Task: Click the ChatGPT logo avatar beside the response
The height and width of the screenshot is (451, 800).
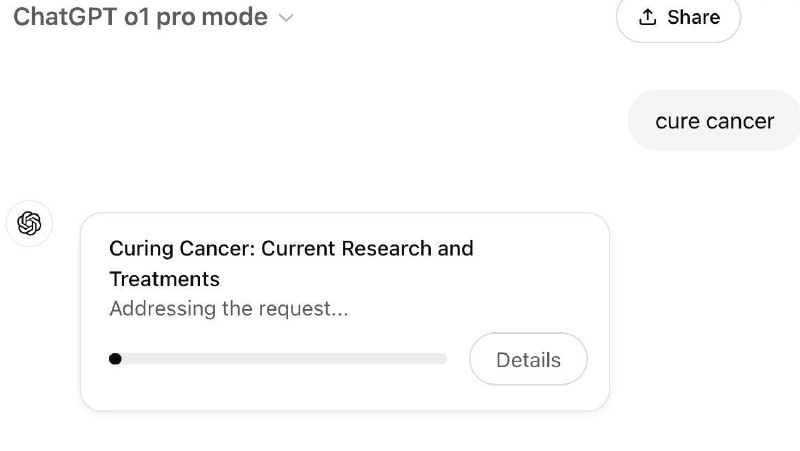Action: pos(29,223)
